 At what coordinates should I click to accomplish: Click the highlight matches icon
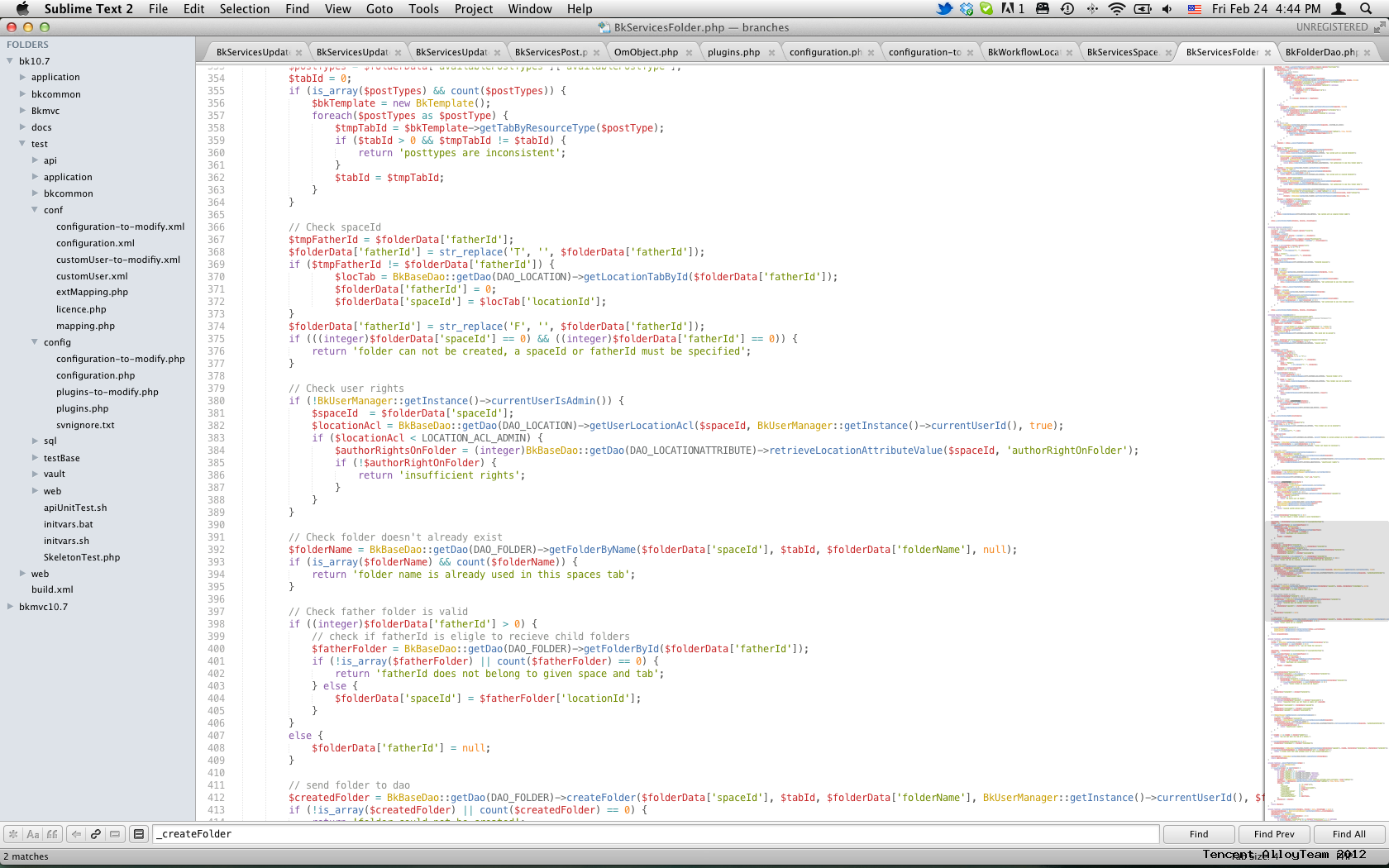(x=139, y=834)
